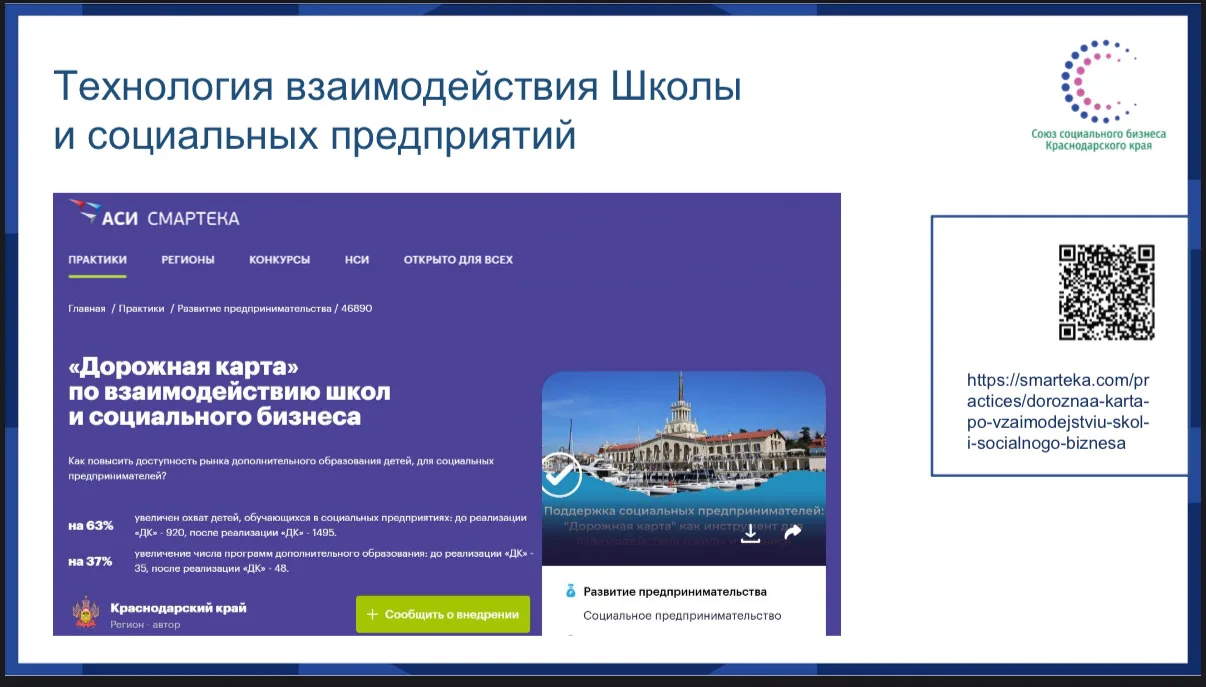Viewport: 1206px width, 687px height.
Task: Click the Краснодарский край region name
Action: click(178, 608)
